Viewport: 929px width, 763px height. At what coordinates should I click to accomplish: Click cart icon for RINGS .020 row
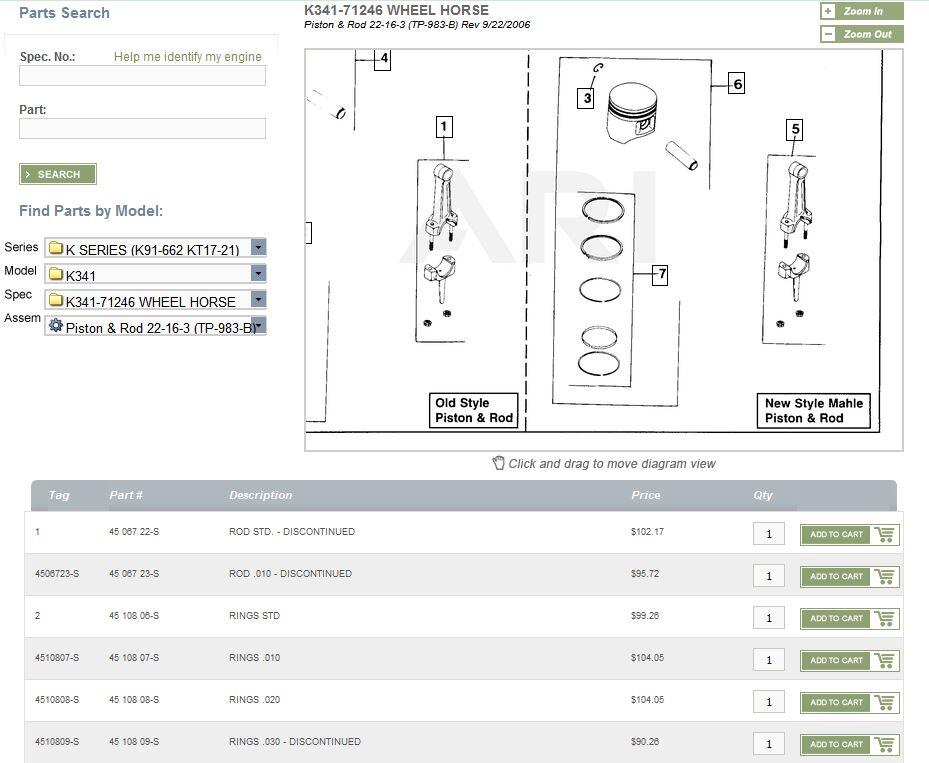pyautogui.click(x=885, y=703)
